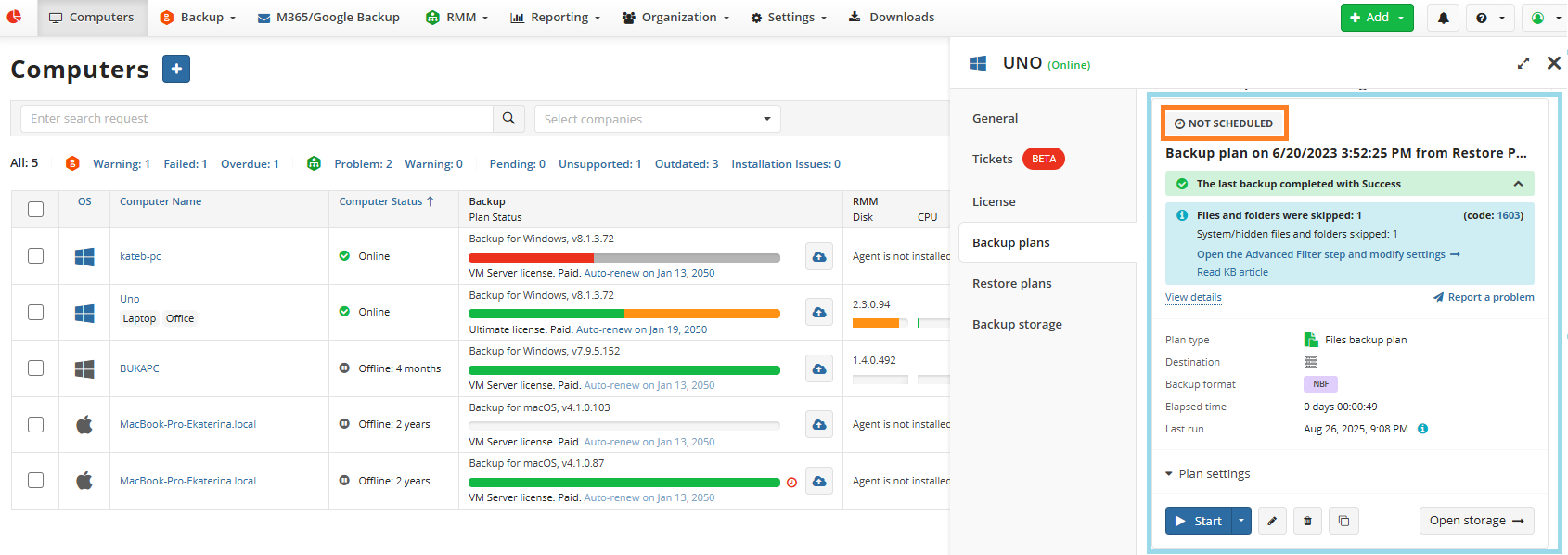Screen dimensions: 1568x555
Task: Click cloud backup icon in kateb-pc row
Action: [819, 256]
